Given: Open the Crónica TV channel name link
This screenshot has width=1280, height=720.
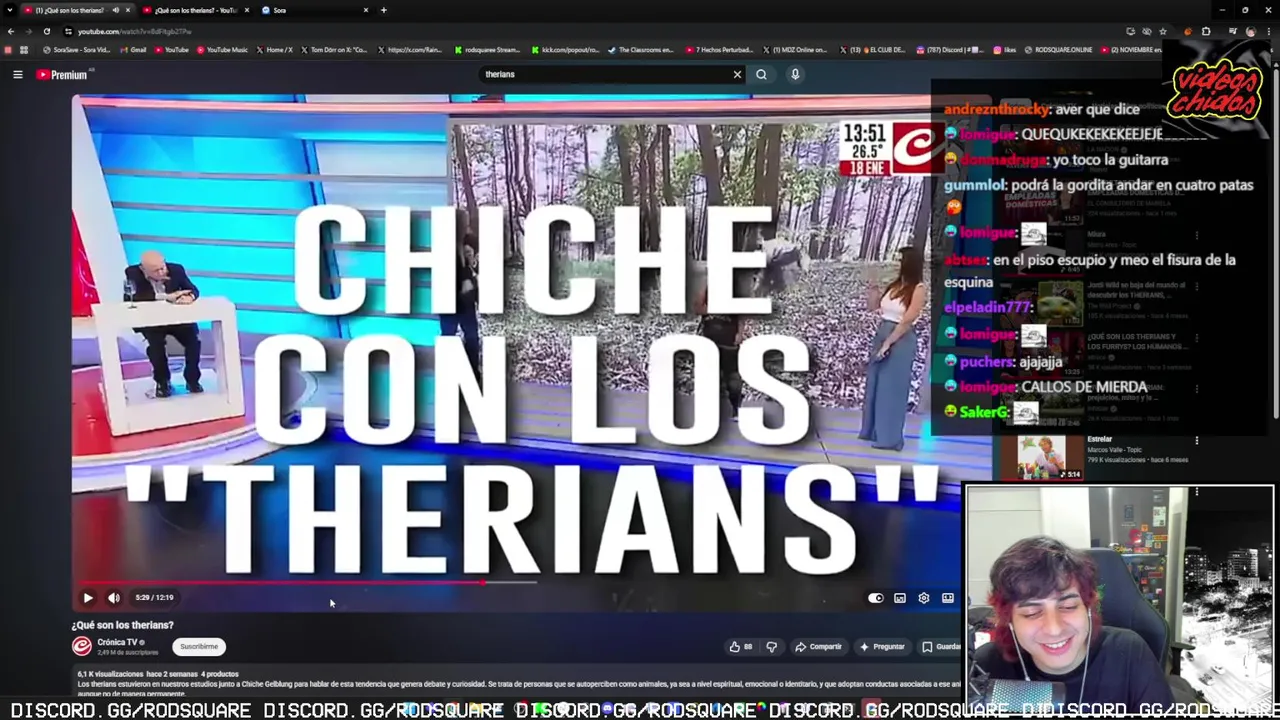Looking at the screenshot, I should pos(117,642).
